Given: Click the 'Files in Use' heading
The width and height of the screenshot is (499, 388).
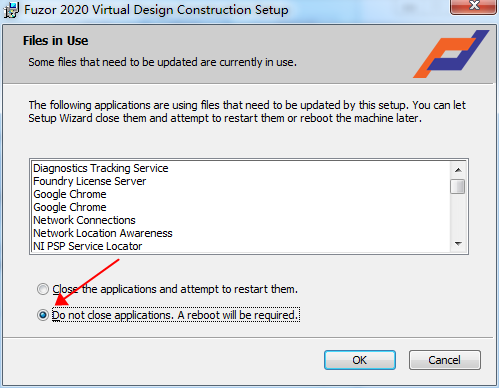Looking at the screenshot, I should point(55,41).
